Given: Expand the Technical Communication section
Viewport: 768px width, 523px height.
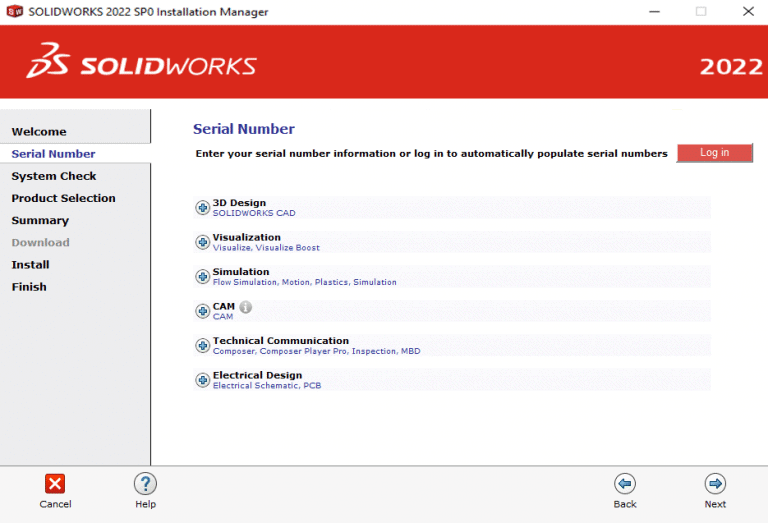Looking at the screenshot, I should click(202, 346).
